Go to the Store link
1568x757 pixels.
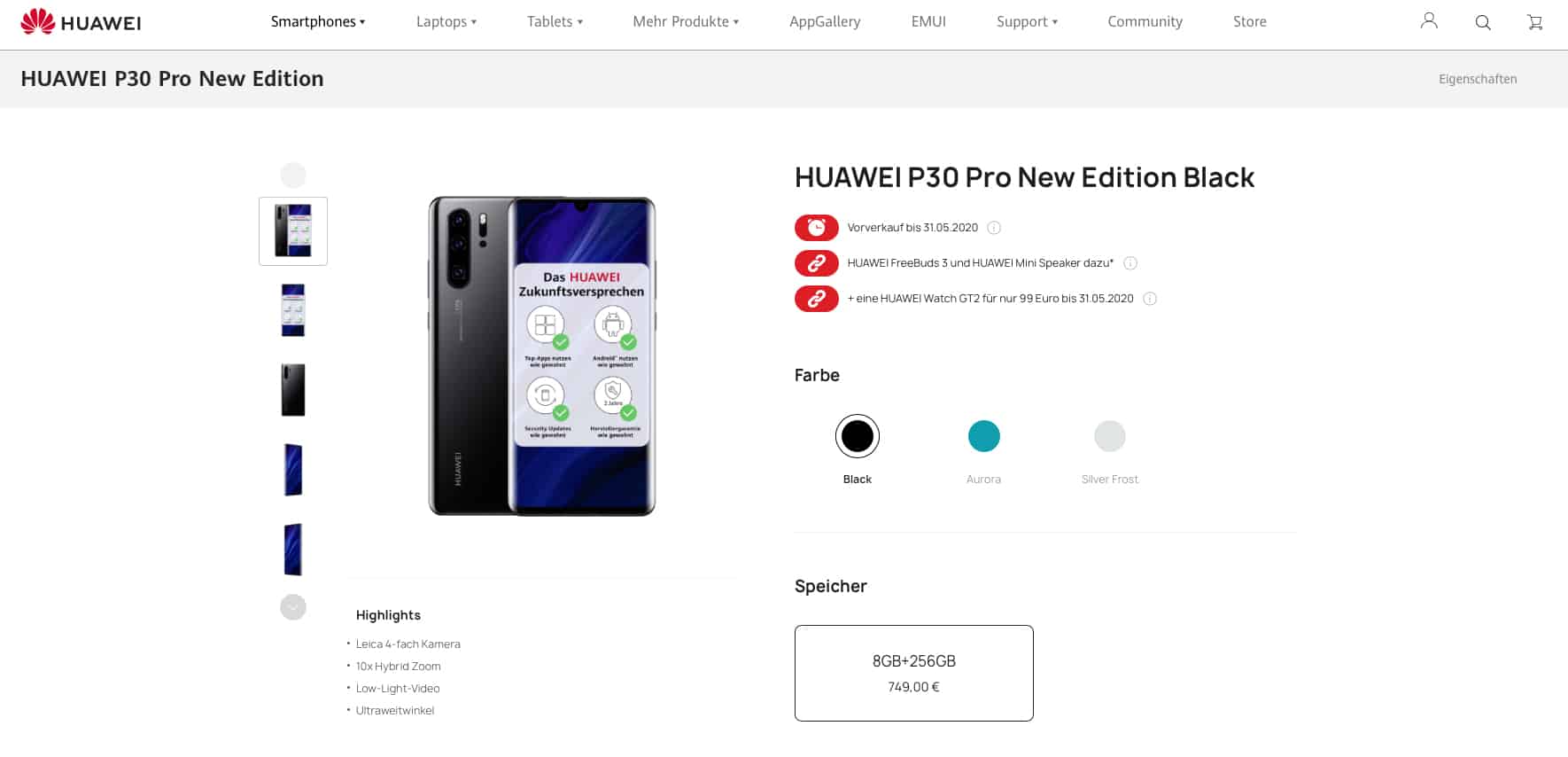click(1250, 21)
